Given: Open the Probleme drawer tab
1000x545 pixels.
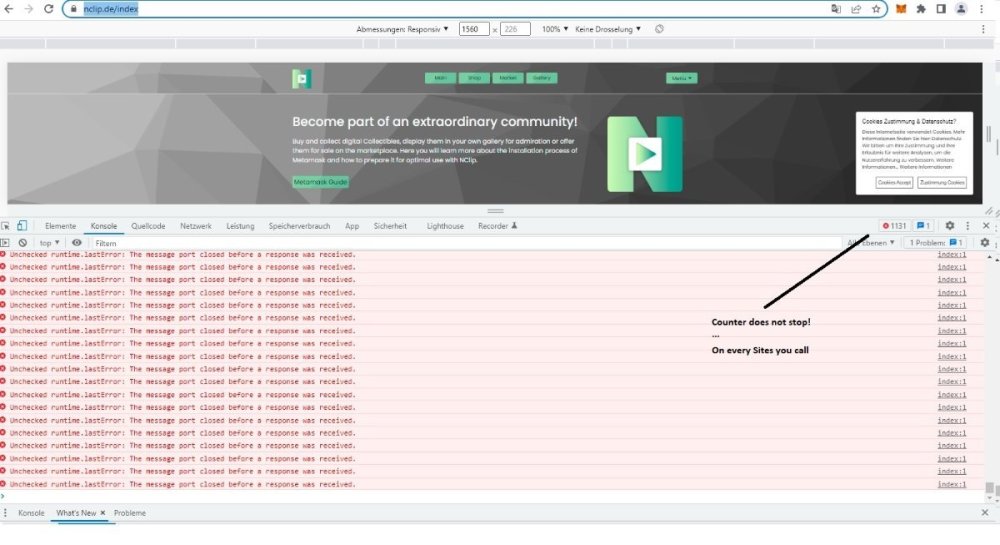Looking at the screenshot, I should tap(130, 513).
